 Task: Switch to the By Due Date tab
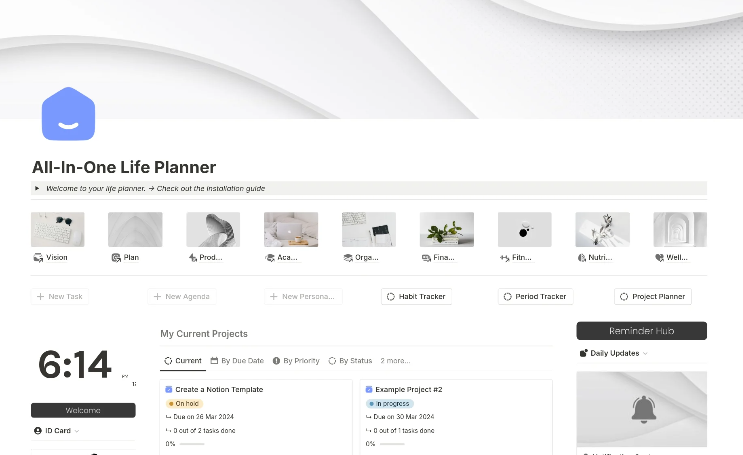click(x=237, y=361)
